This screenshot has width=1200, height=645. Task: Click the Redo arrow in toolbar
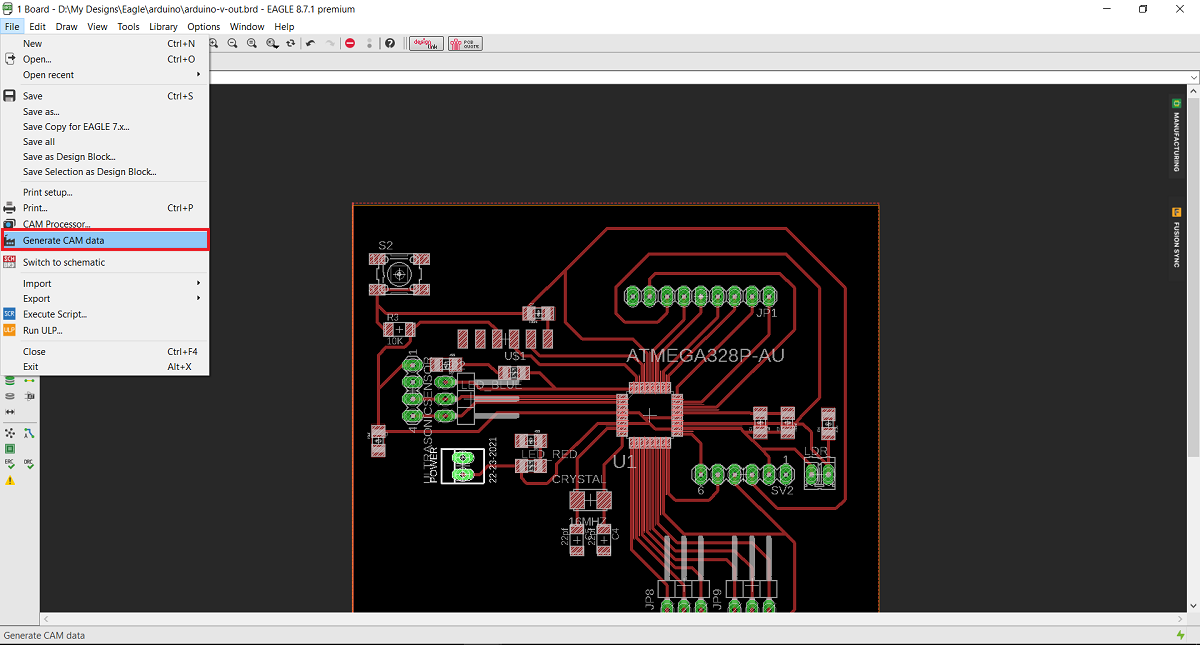pos(330,44)
